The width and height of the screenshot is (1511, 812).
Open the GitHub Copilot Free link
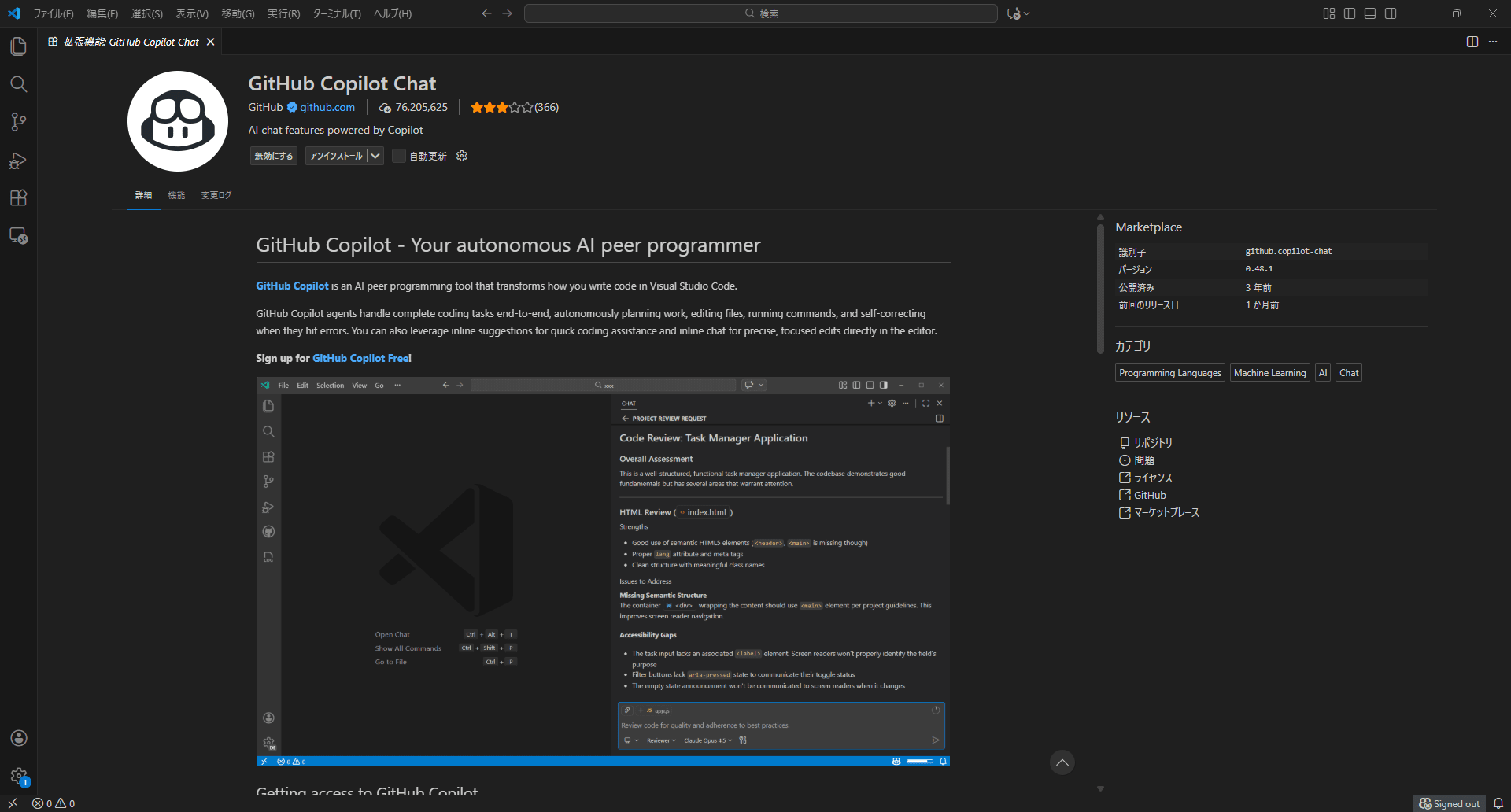pyautogui.click(x=360, y=358)
